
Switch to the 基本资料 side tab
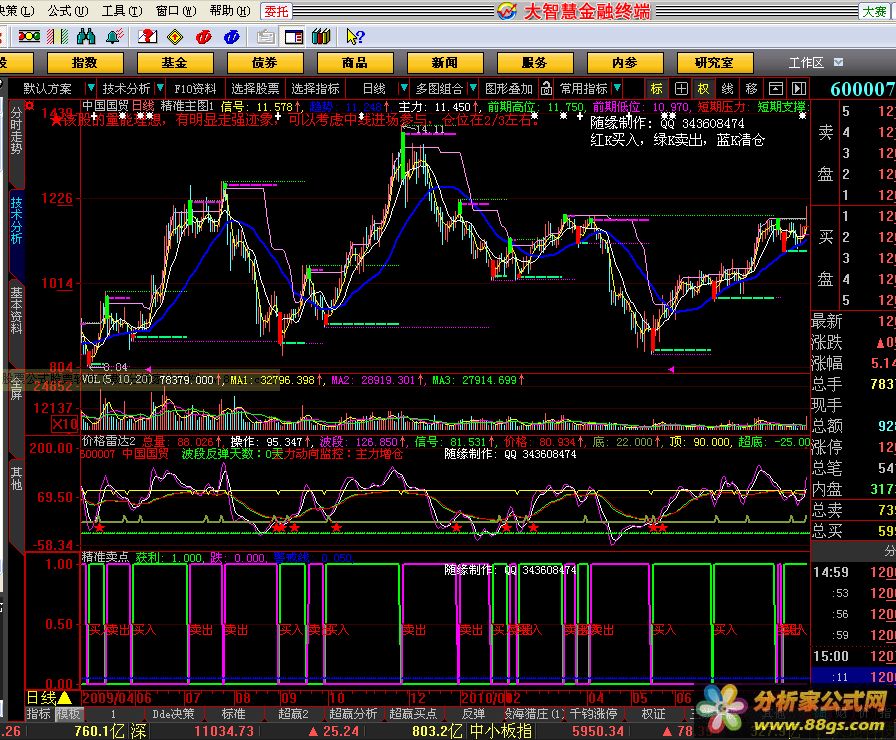pyautogui.click(x=17, y=310)
